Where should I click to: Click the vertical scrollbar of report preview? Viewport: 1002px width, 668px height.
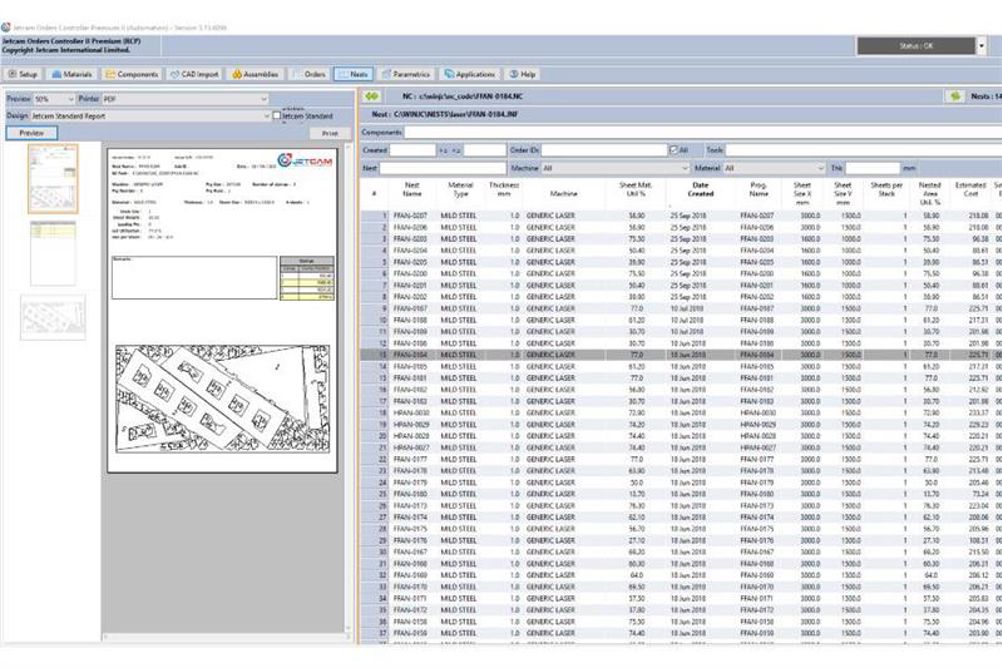click(x=348, y=389)
